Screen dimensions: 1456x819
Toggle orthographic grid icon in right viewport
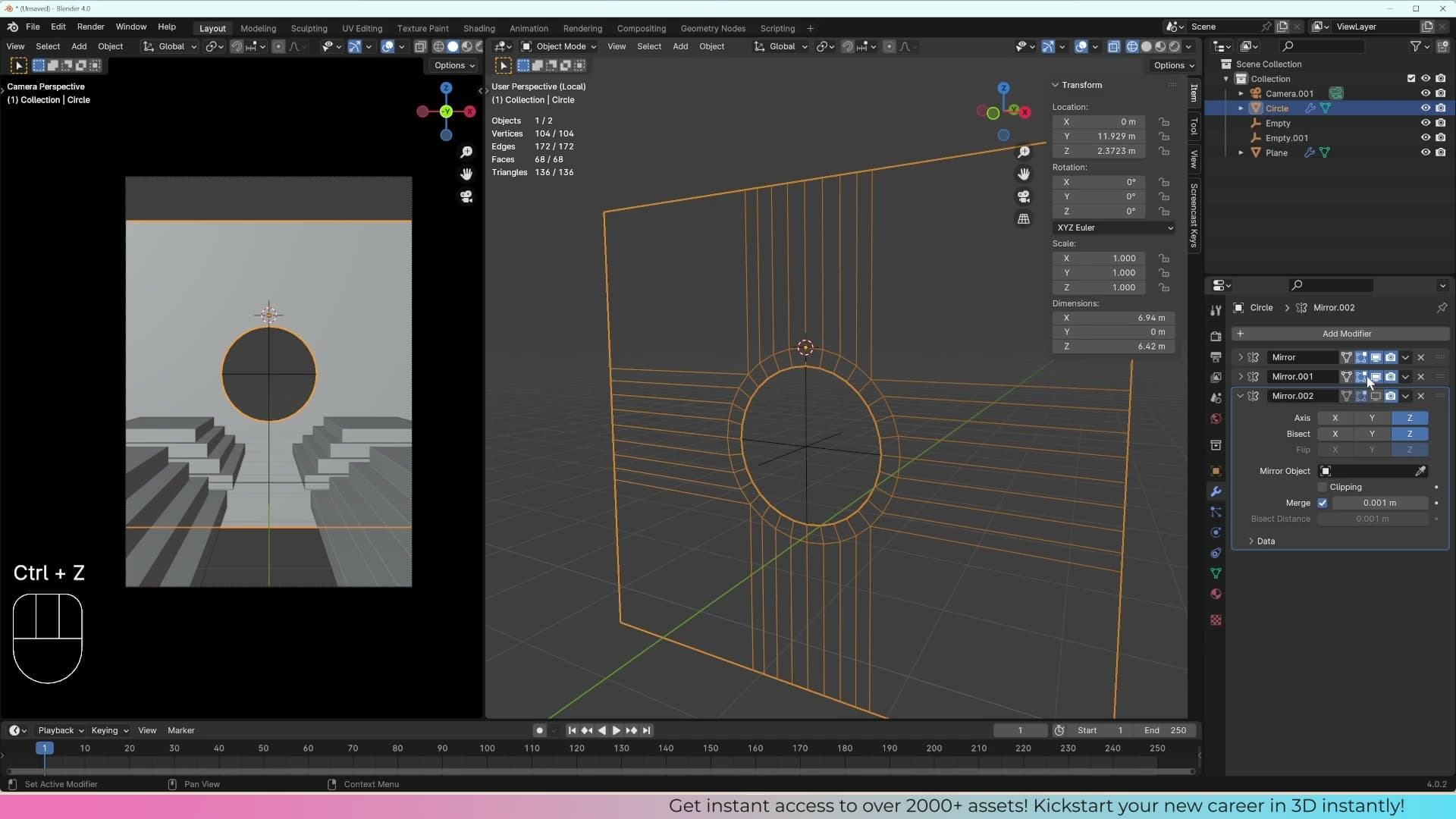[1024, 218]
